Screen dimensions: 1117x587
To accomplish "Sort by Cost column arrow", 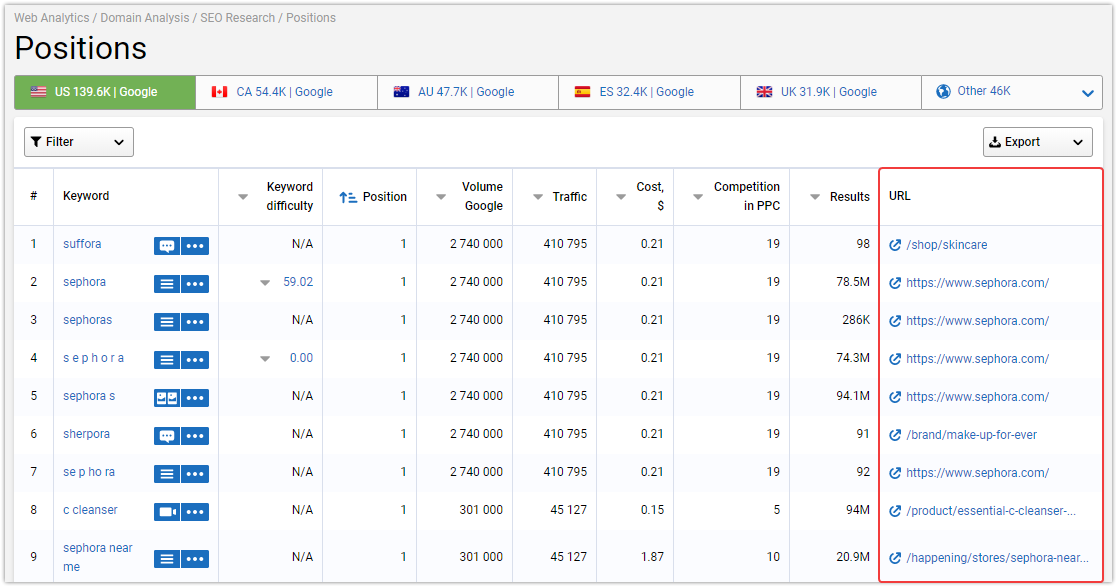I will [621, 197].
